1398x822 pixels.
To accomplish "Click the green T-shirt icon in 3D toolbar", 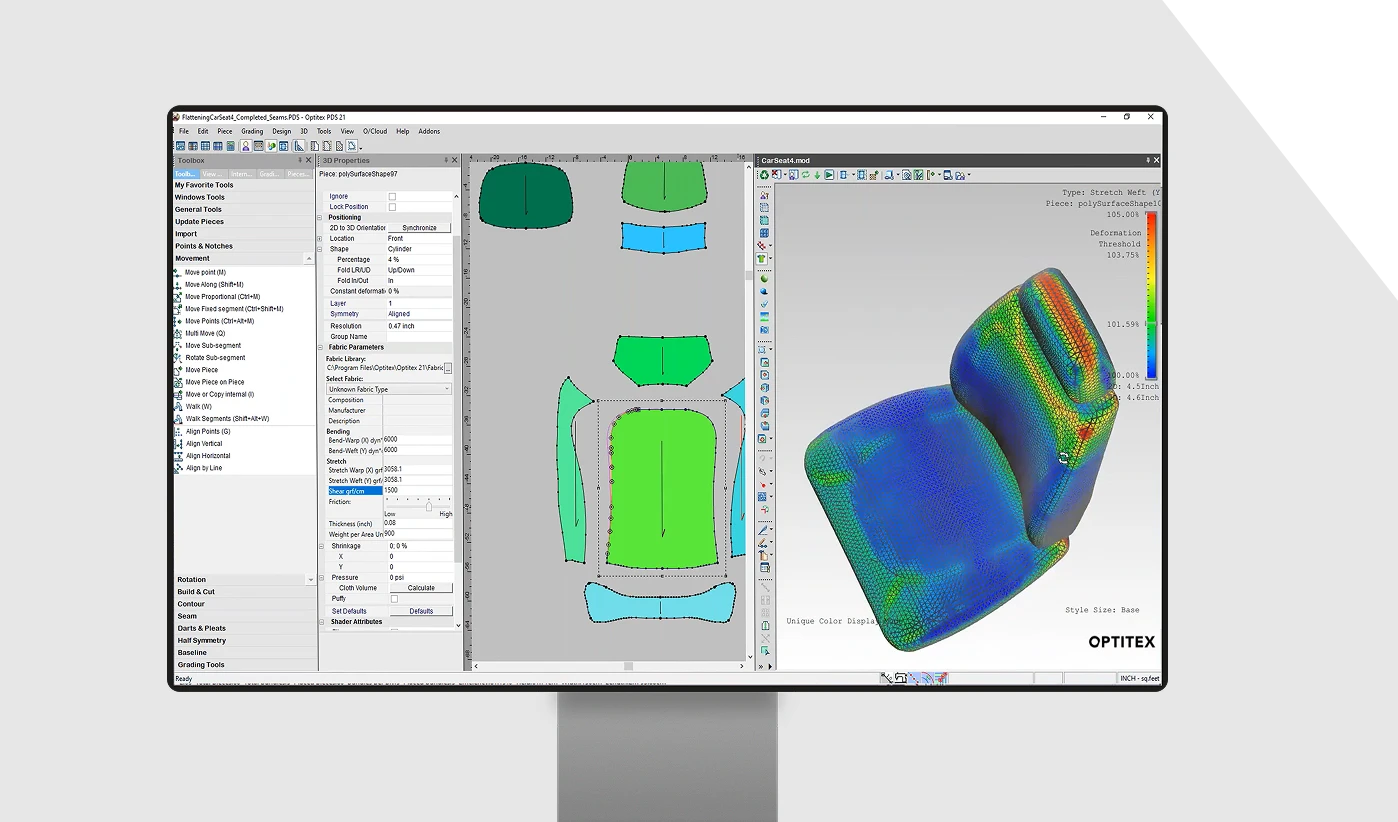I will pos(762,259).
